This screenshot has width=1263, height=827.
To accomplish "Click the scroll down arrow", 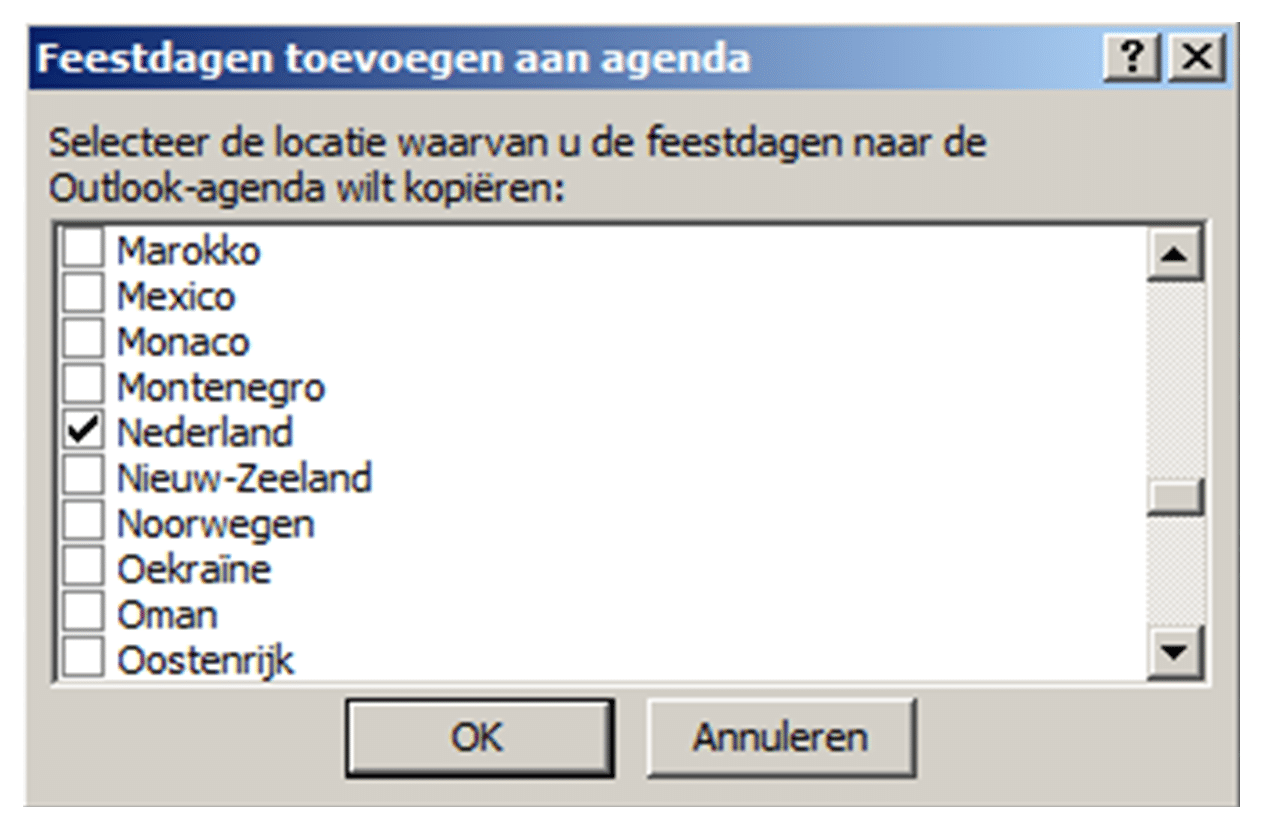I will [x=1175, y=655].
